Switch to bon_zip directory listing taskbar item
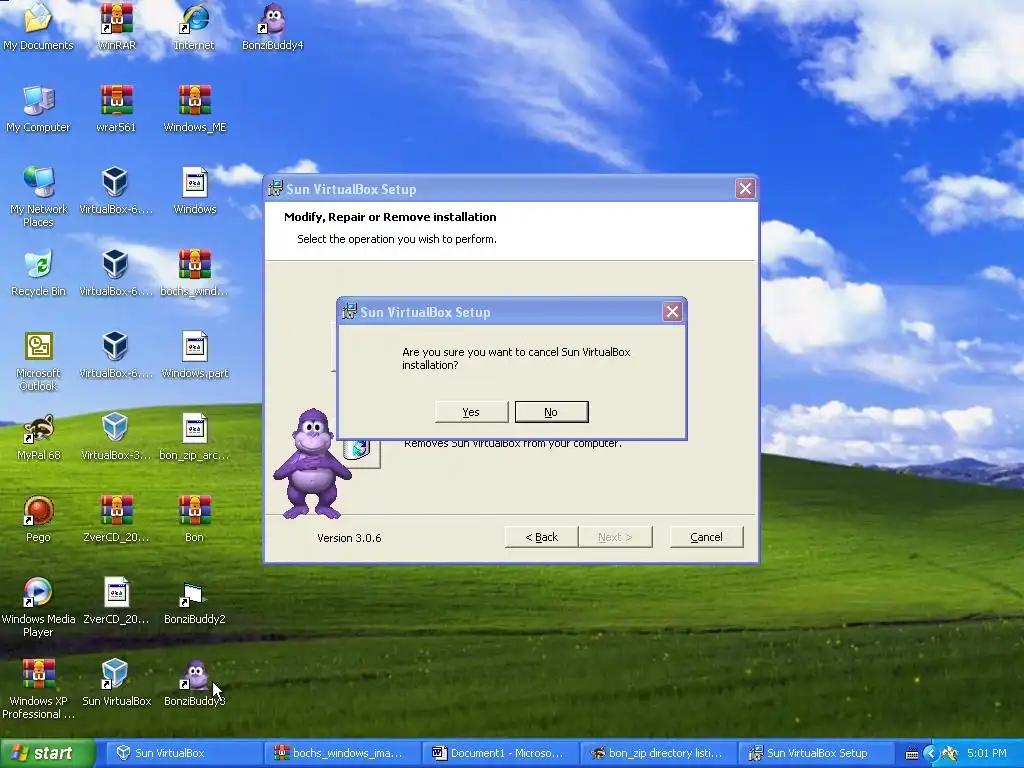The image size is (1024, 768). [x=658, y=753]
